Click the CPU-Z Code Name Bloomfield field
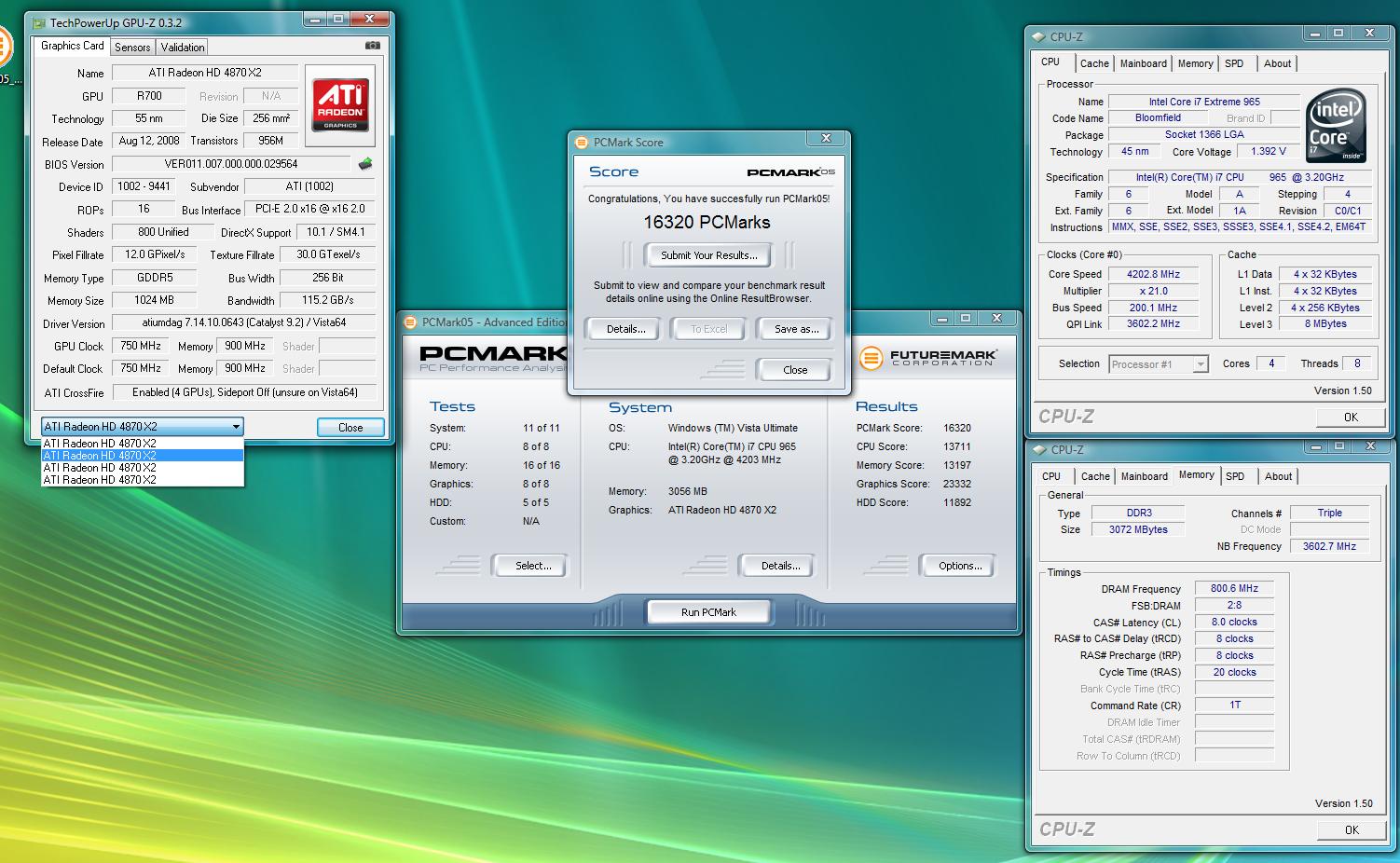Viewport: 1400px width, 863px height. point(1158,118)
